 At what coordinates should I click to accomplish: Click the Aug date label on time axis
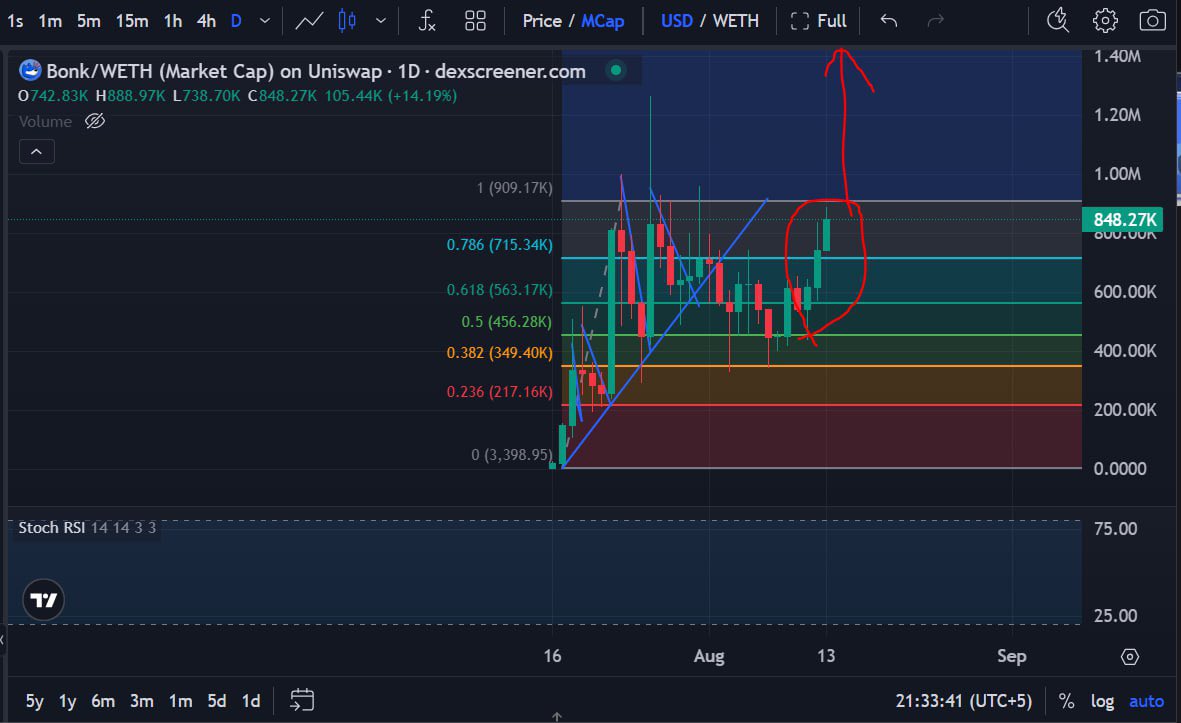[x=709, y=657]
